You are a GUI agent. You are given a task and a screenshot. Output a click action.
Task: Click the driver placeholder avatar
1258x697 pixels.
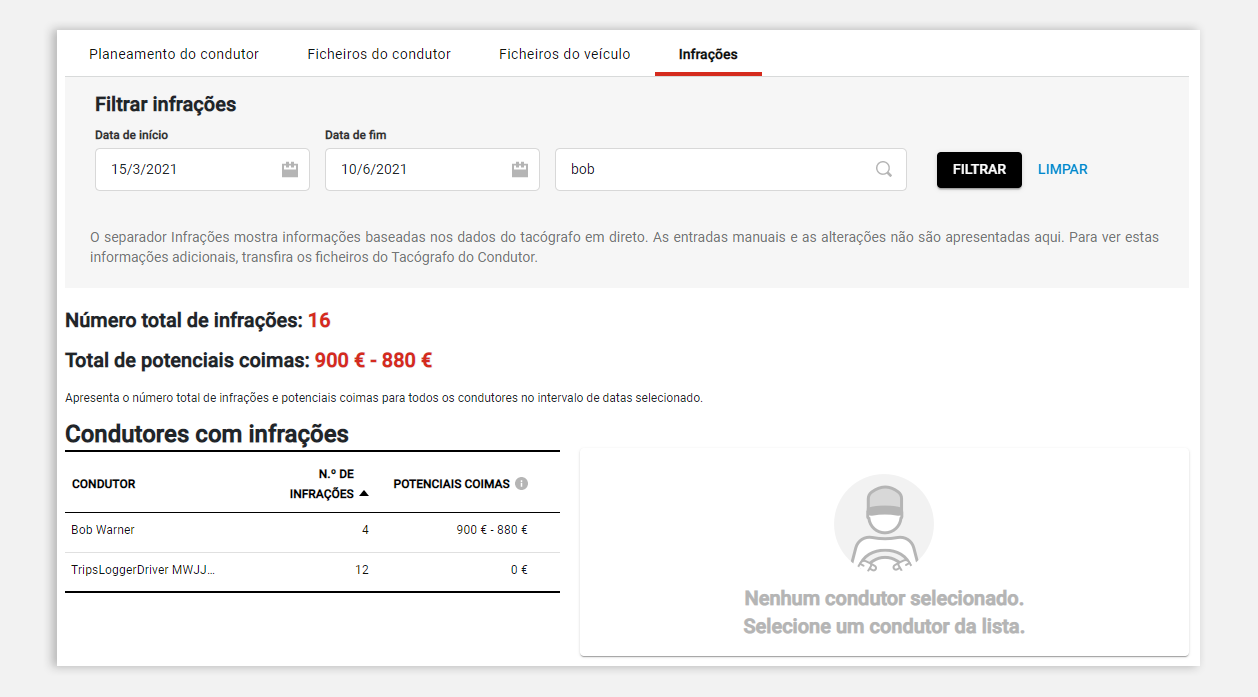pos(884,524)
